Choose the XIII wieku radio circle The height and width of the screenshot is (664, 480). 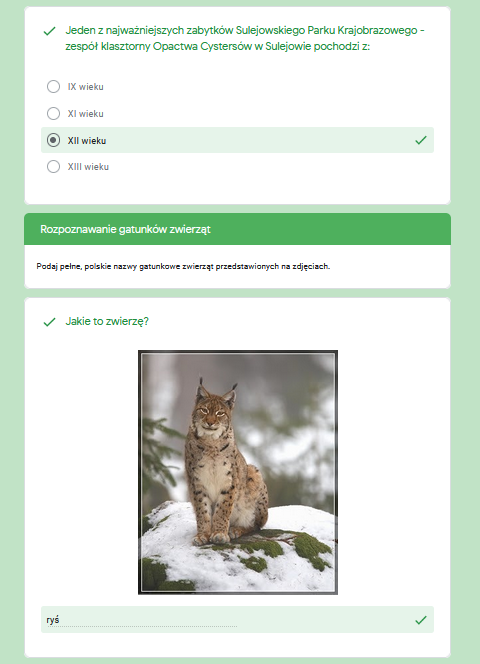(53, 166)
